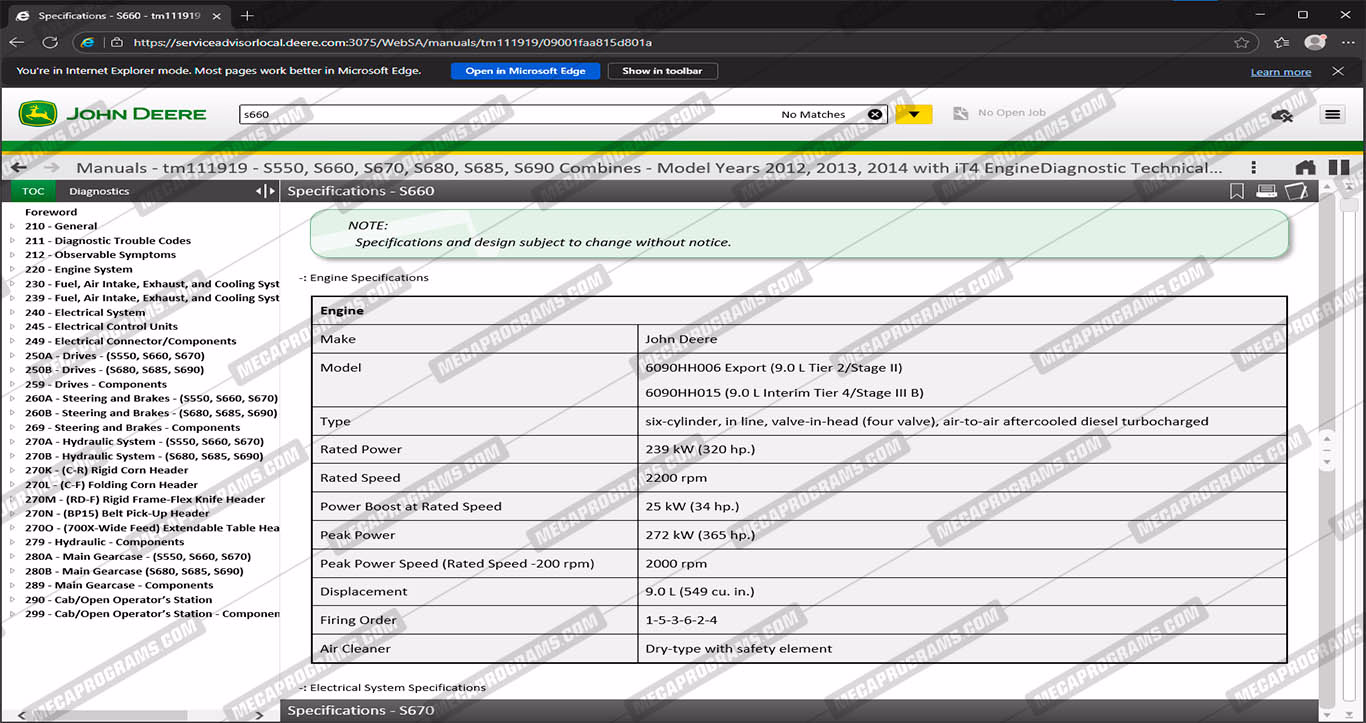Print the current specifications page
This screenshot has width=1366, height=723.
click(1266, 191)
